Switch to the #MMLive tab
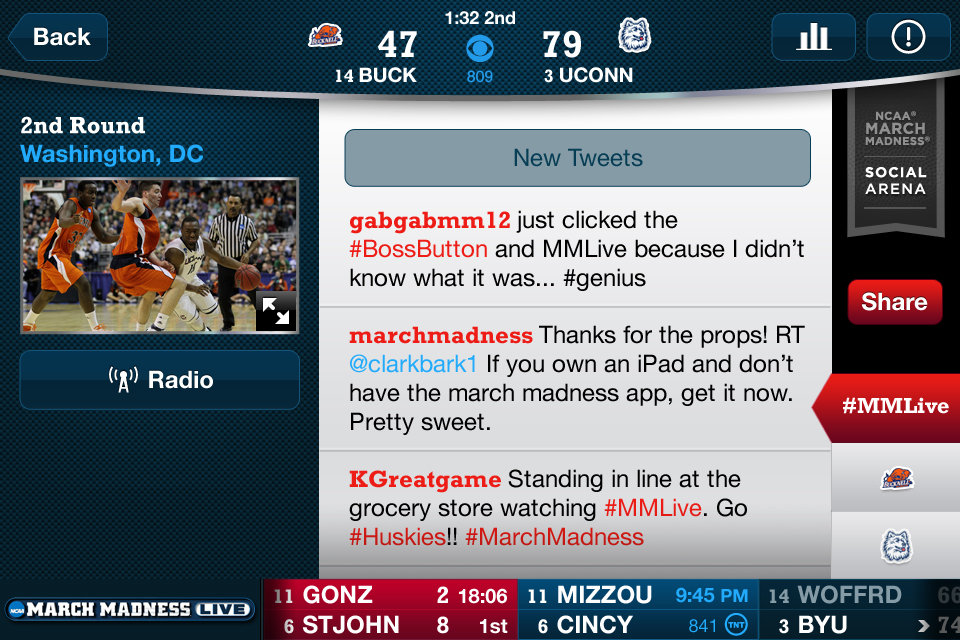 [888, 406]
